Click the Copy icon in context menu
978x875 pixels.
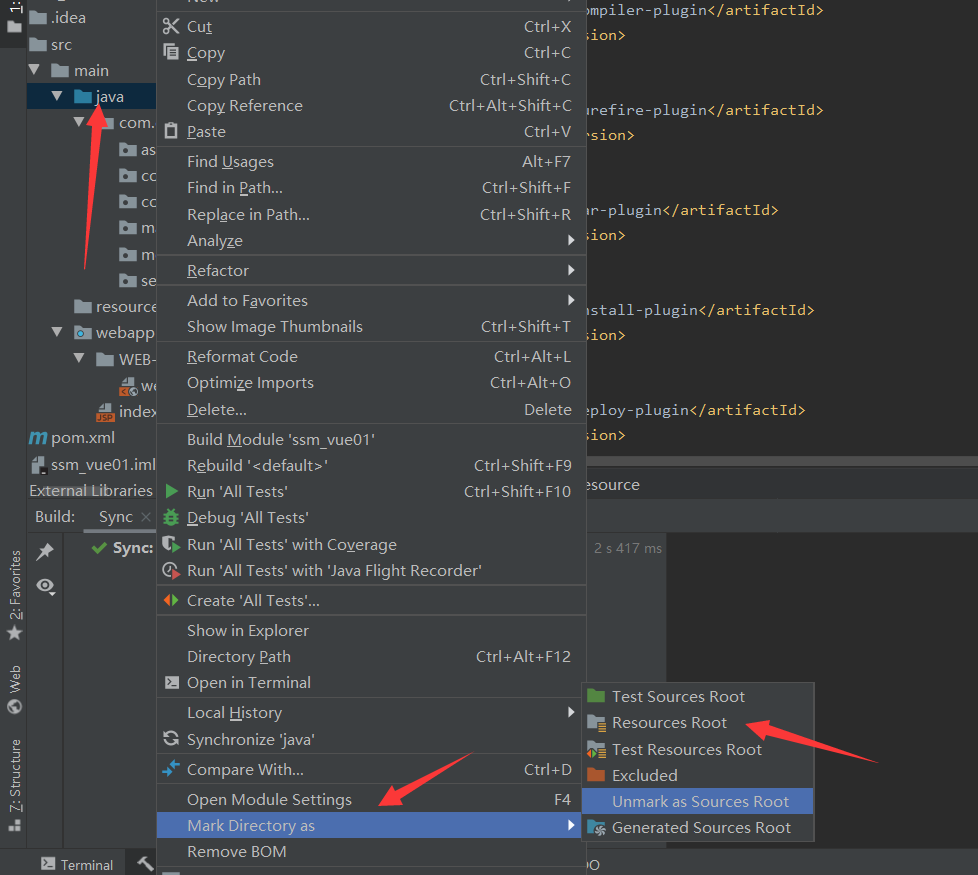pyautogui.click(x=170, y=52)
